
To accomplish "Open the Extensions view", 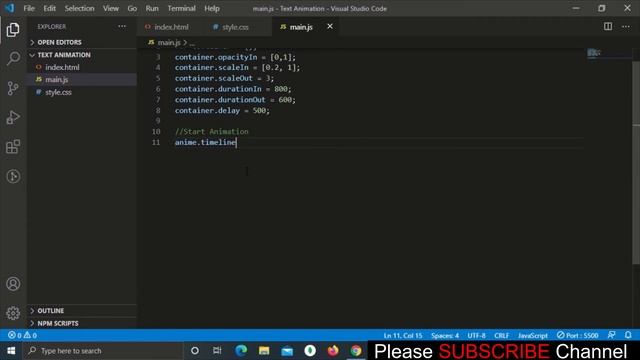I will 13,147.
